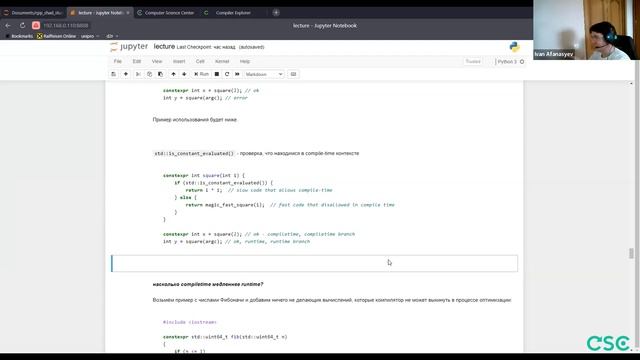Screen dimensions: 640x360
Task: Expand the unipro bookmarks folder
Action: pos(89,36)
